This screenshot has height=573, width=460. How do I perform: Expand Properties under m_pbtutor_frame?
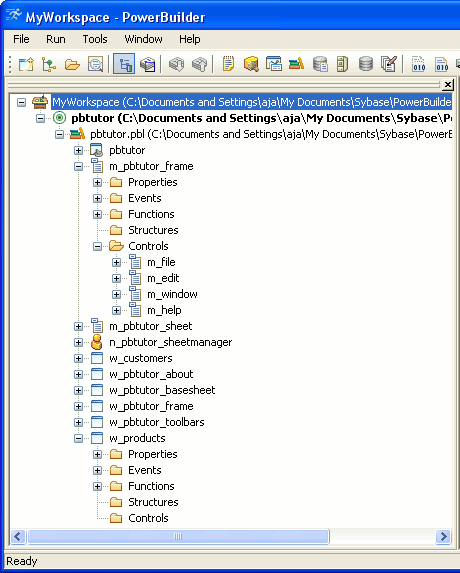click(x=98, y=182)
